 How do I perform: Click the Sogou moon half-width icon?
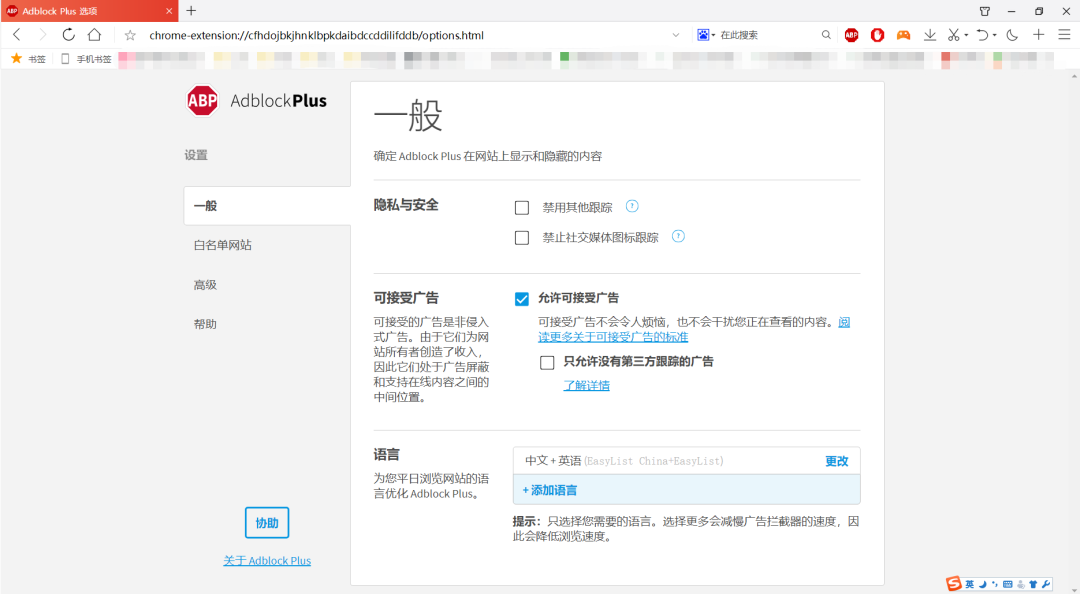pos(982,584)
